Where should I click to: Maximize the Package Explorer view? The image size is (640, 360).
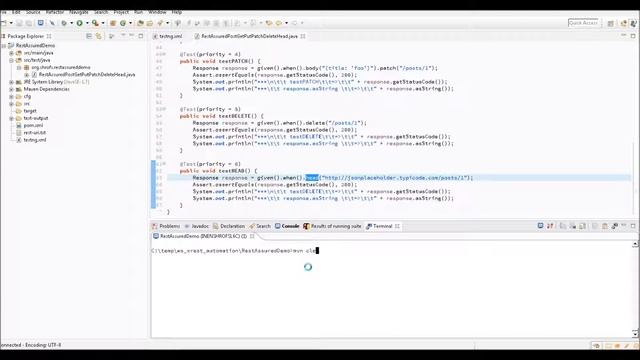(x=141, y=36)
